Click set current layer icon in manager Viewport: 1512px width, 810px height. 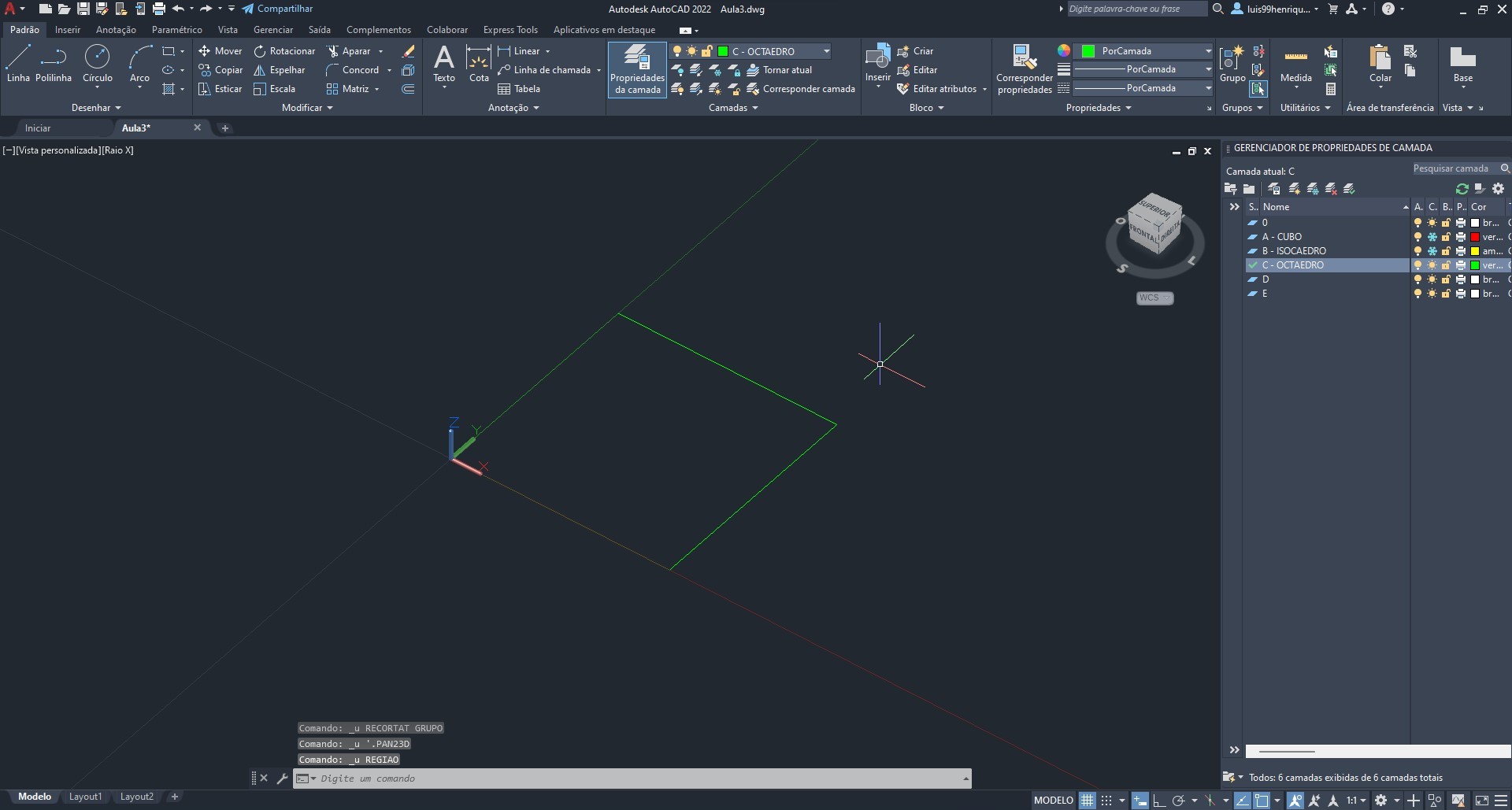pyautogui.click(x=1349, y=188)
